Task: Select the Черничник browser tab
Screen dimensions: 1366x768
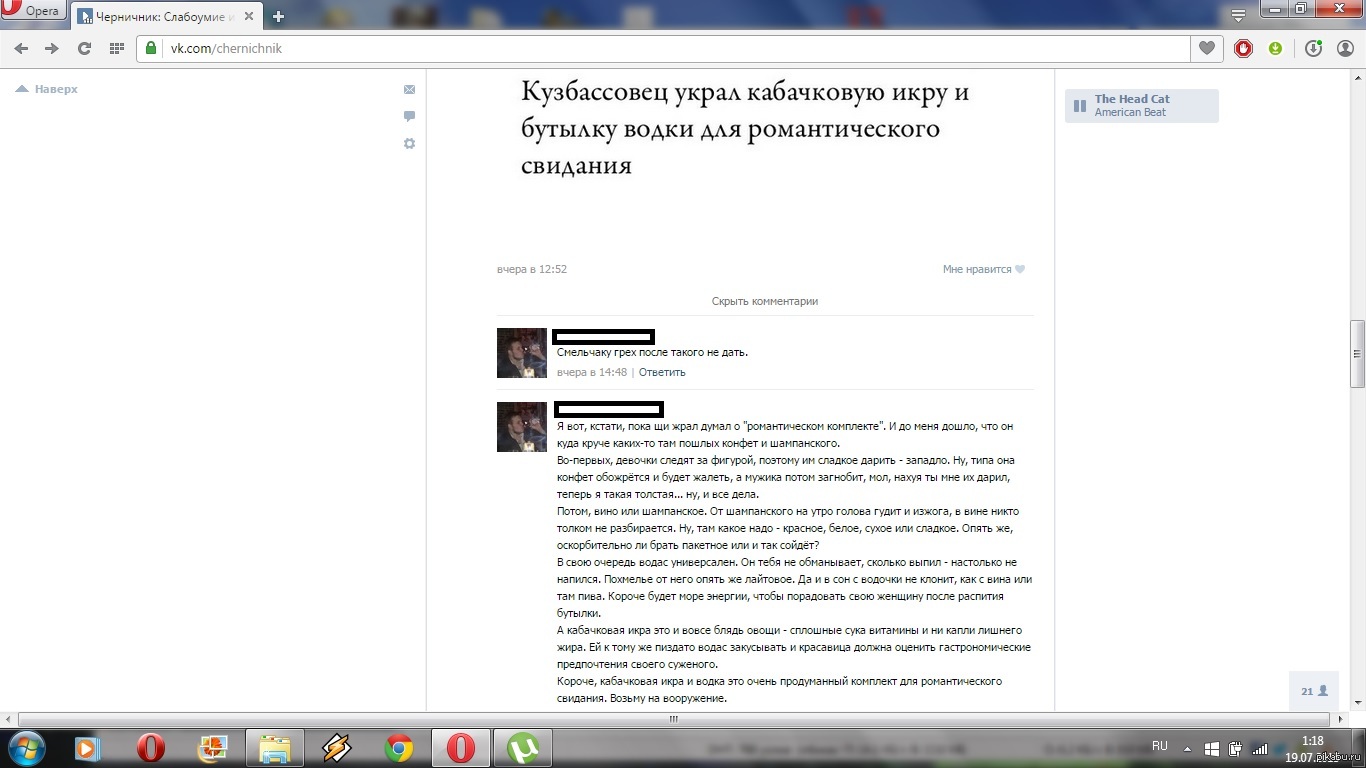Action: [164, 16]
